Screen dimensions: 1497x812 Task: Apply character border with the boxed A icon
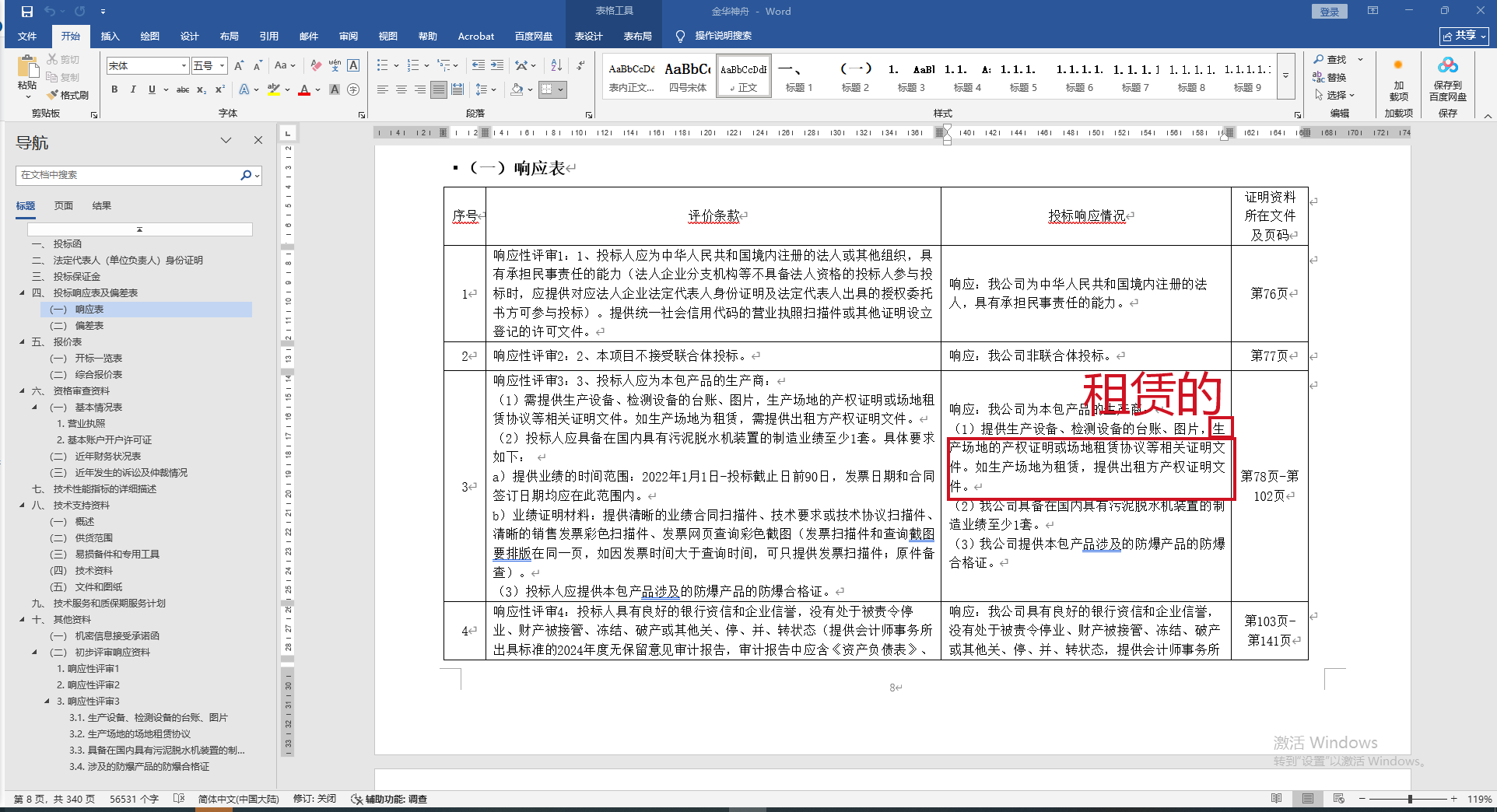pyautogui.click(x=353, y=66)
